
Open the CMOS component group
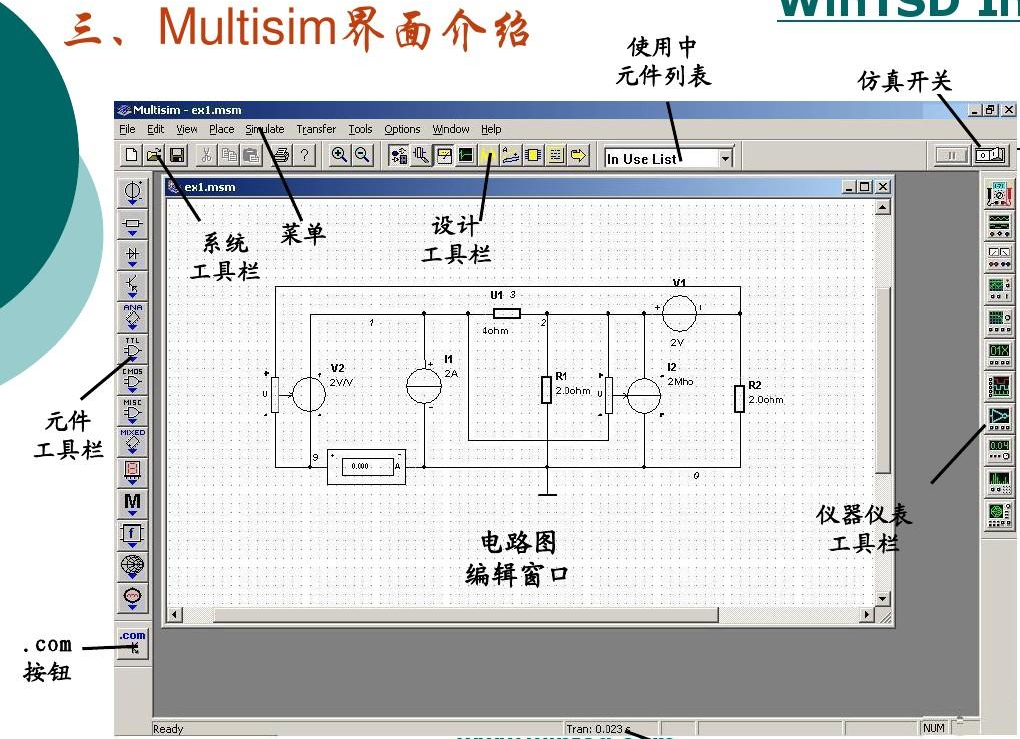pos(133,379)
